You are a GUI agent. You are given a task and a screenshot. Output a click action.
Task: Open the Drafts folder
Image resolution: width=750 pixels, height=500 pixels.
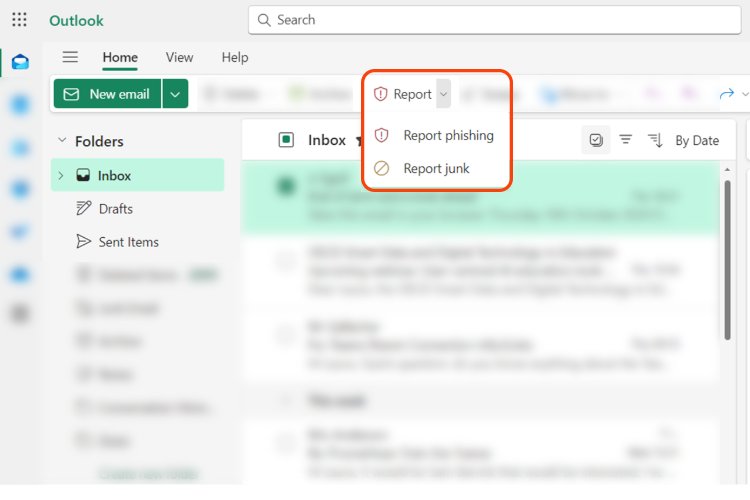tap(115, 209)
